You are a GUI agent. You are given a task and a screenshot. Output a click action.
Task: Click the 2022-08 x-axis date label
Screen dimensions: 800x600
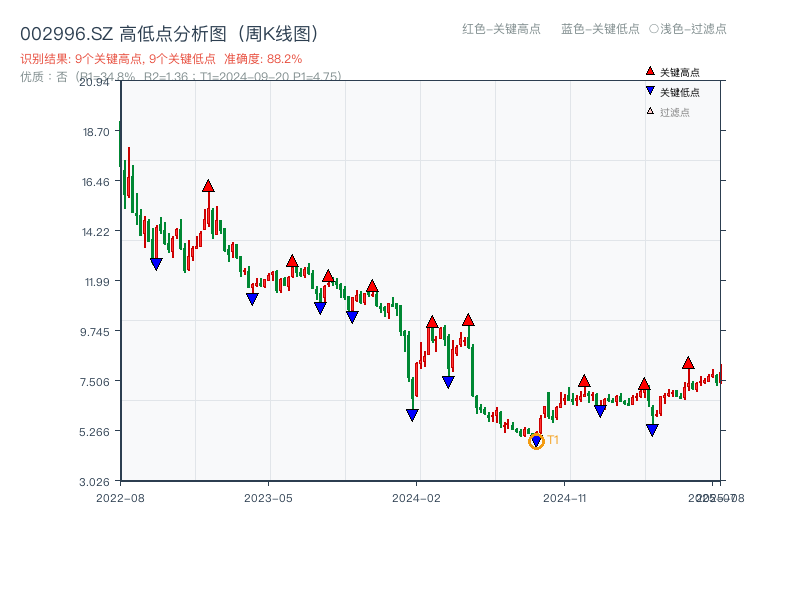120,497
